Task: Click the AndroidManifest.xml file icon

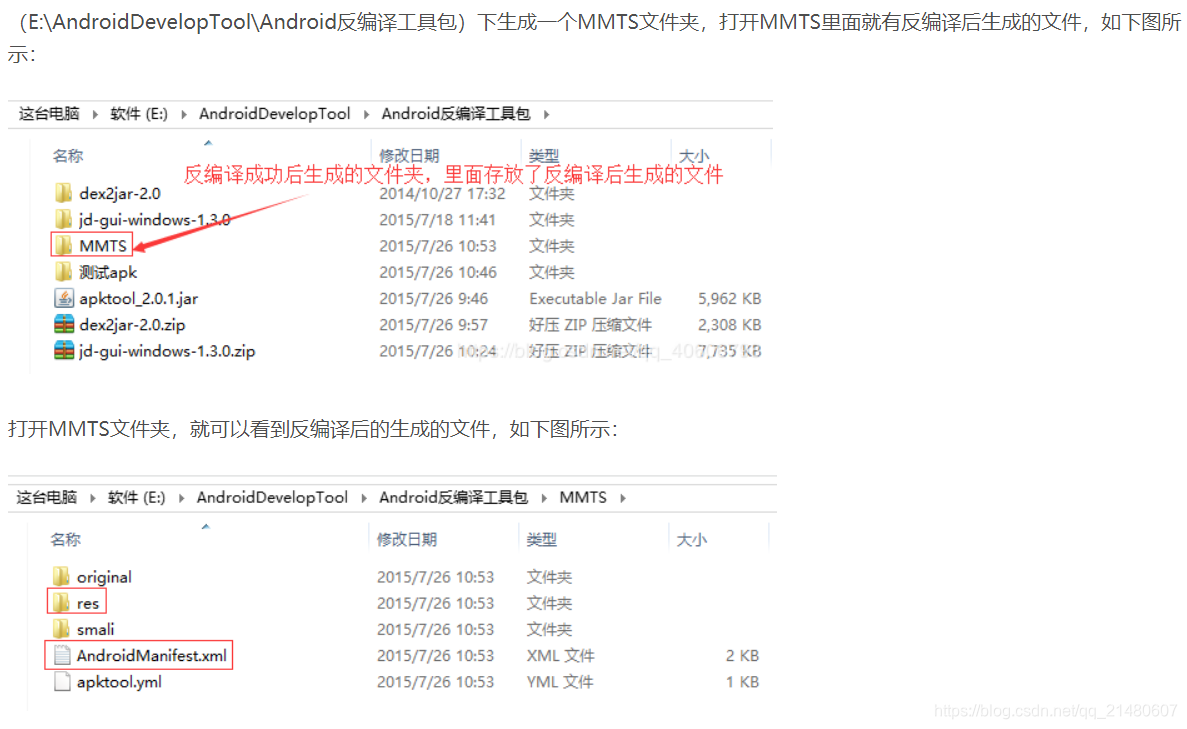Action: pyautogui.click(x=62, y=656)
